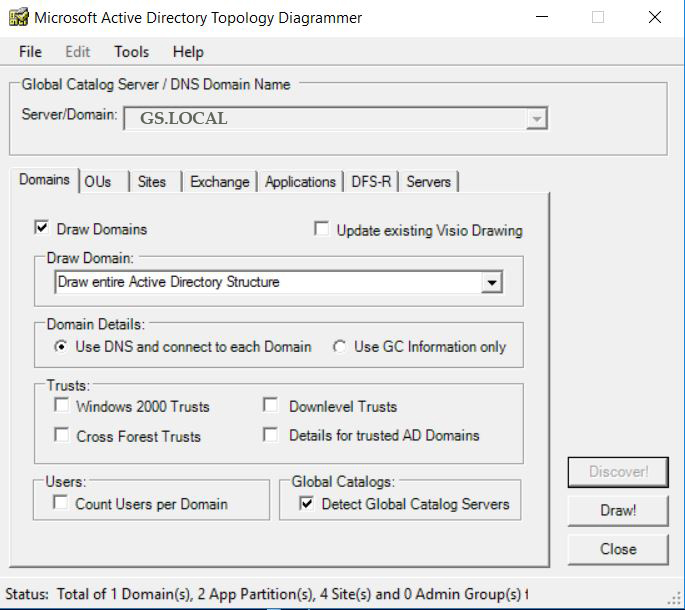This screenshot has height=610, width=685.
Task: Enable Windows 2000 Trusts checkbox
Action: 61,405
